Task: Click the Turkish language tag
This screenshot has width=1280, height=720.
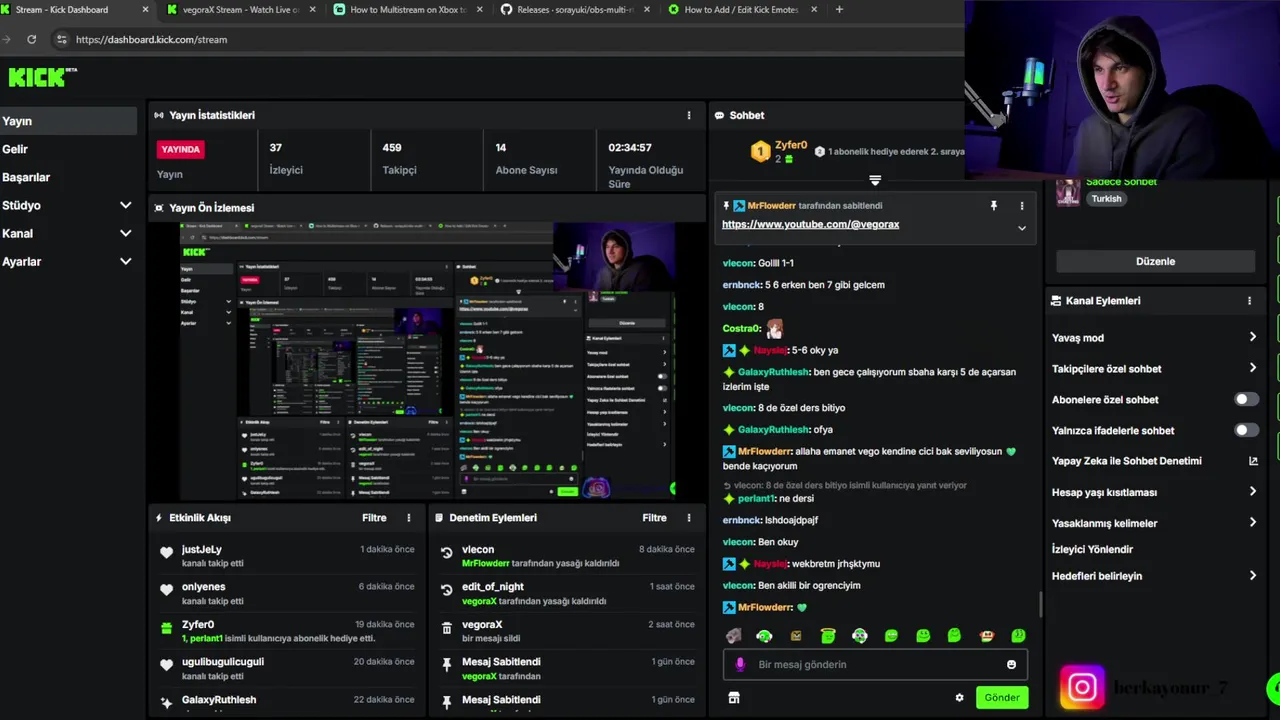Action: coord(1106,198)
